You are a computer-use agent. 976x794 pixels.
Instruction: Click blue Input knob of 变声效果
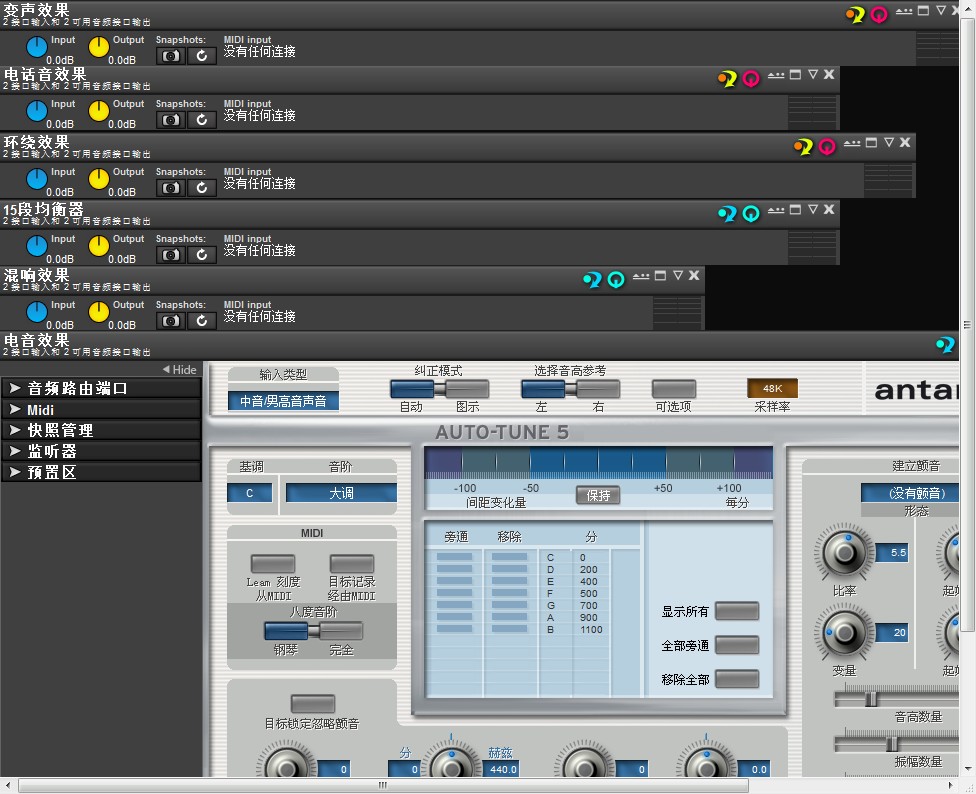tap(37, 47)
